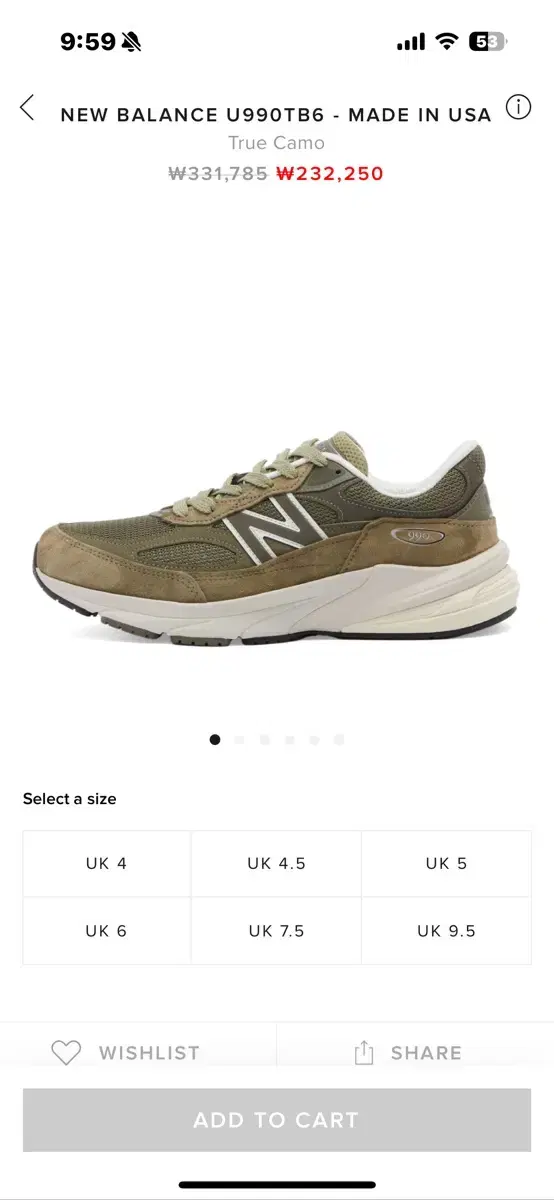Tap the cellular signal bars
The image size is (554, 1200).
click(411, 43)
